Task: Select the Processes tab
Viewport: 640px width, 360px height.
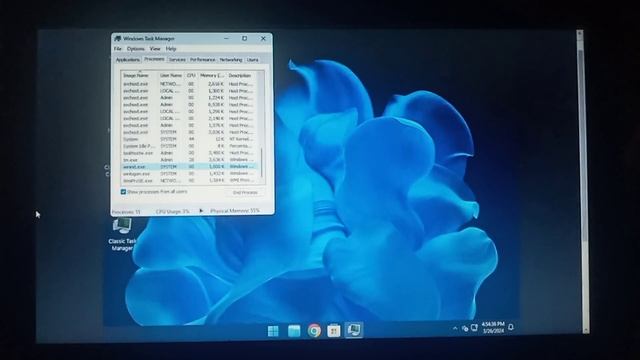Action: pos(154,59)
